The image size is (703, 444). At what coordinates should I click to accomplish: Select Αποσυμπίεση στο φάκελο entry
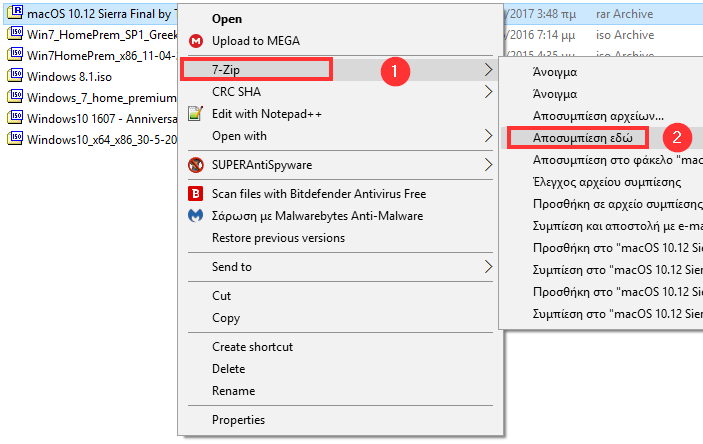617,160
